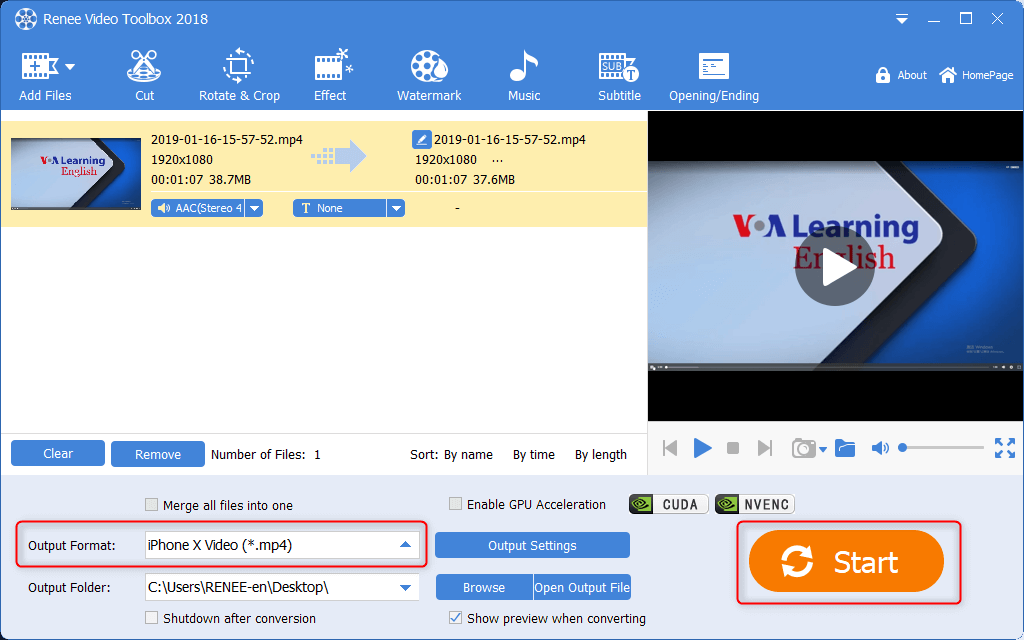Expand the Output Format dropdown

[405, 545]
